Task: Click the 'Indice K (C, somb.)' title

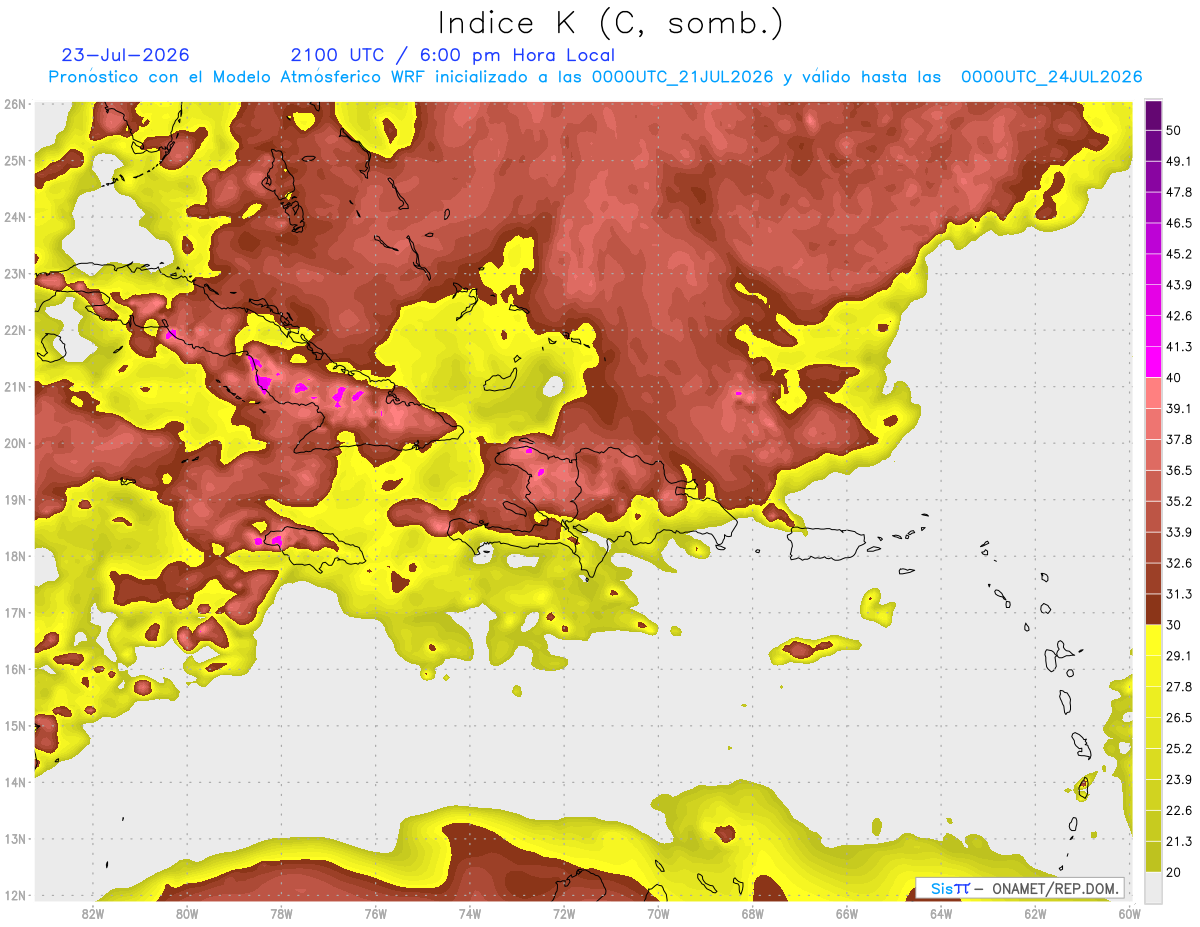Action: pyautogui.click(x=611, y=24)
